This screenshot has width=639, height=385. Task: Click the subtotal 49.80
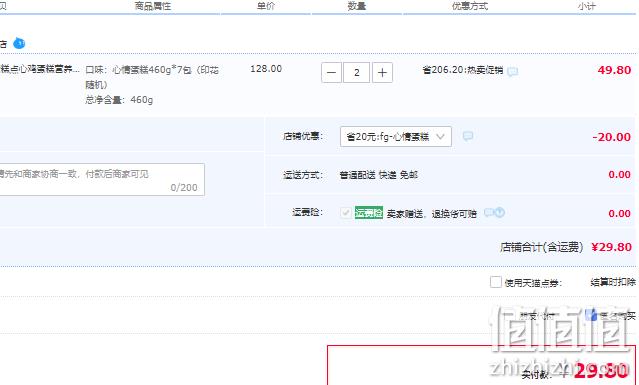click(615, 70)
